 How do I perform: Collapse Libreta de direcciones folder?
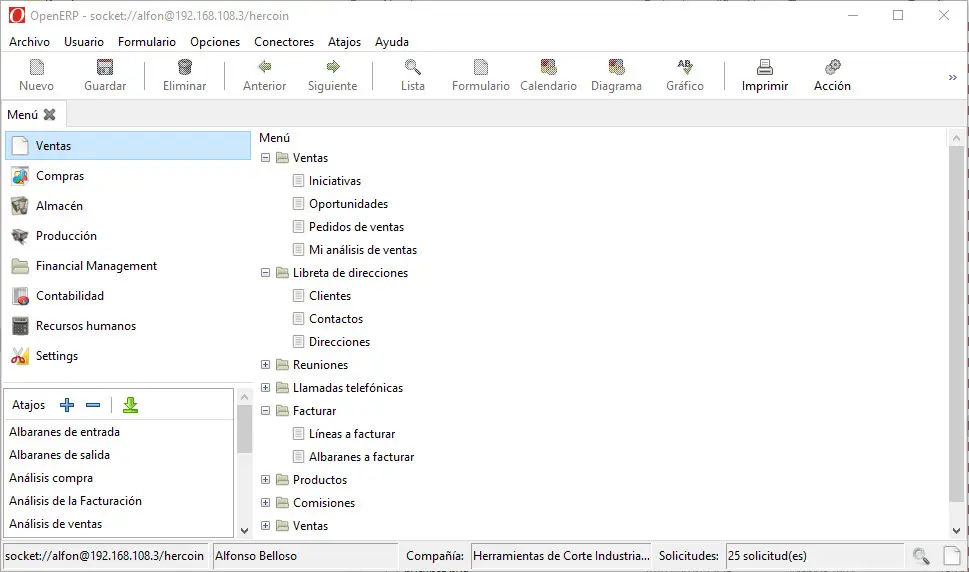click(x=265, y=272)
